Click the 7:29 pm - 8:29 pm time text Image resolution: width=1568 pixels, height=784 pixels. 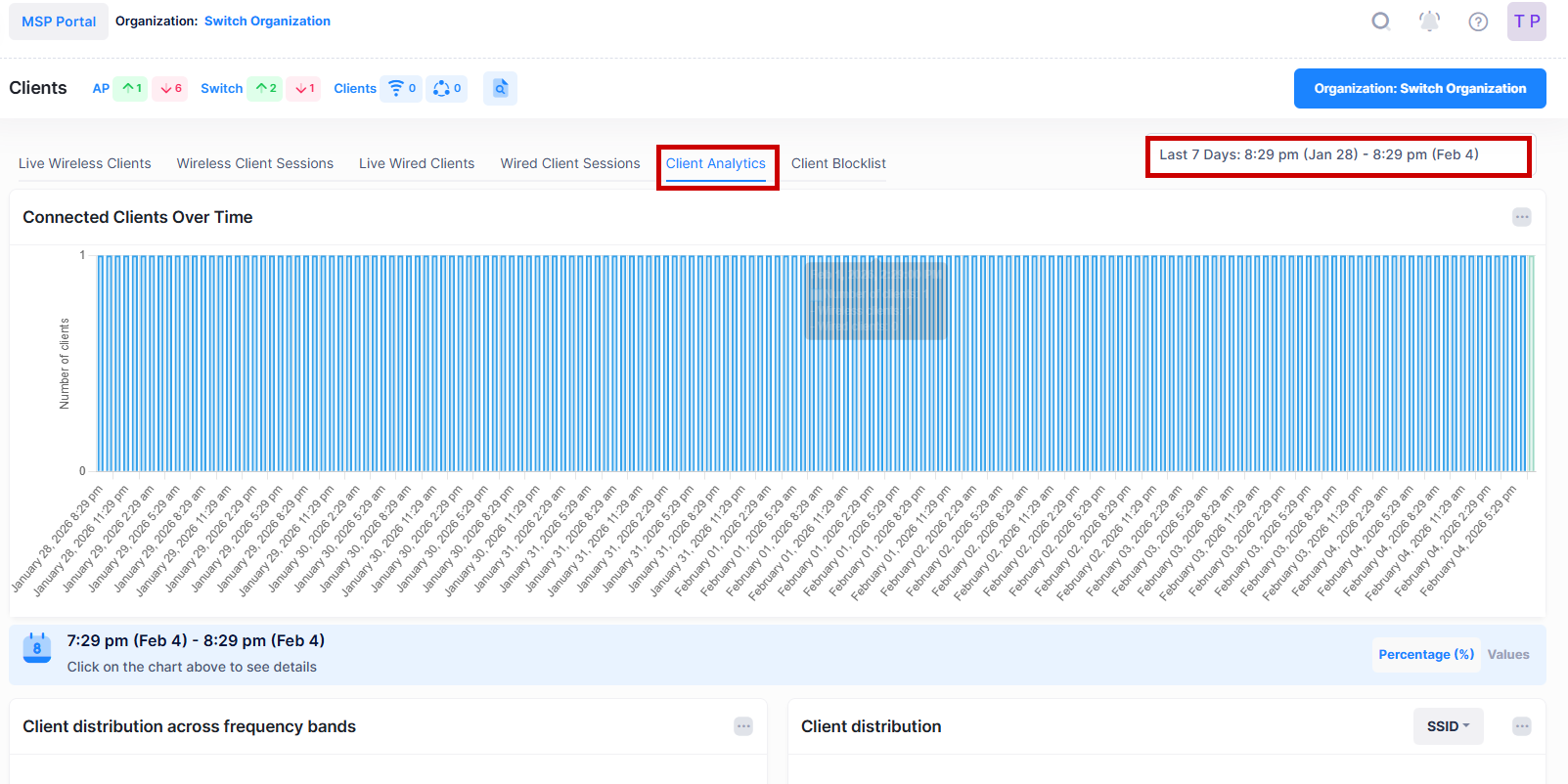pyautogui.click(x=196, y=641)
